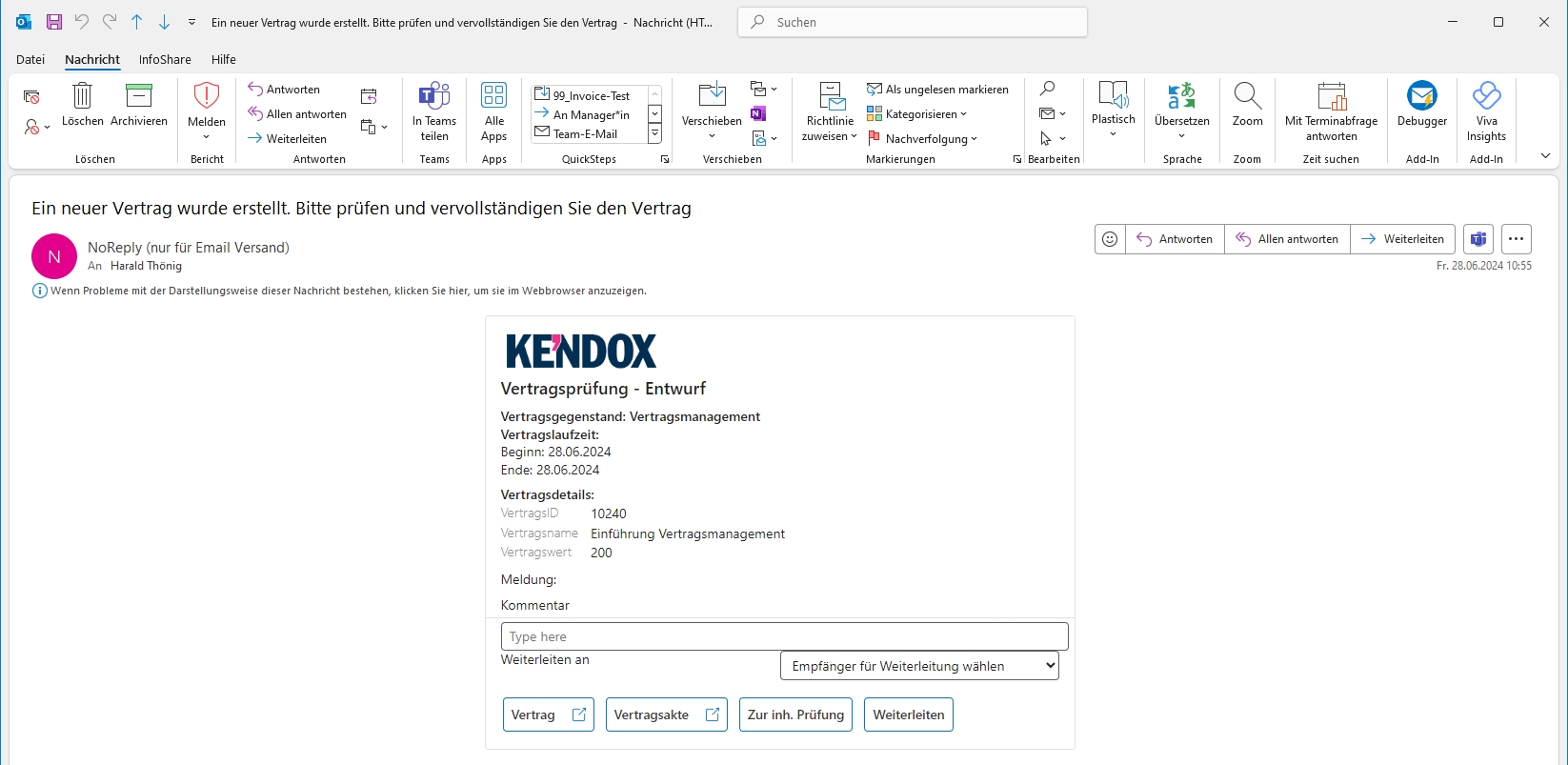Click the Zur inh. Prüfung button
The height and width of the screenshot is (765, 1568).
(x=796, y=715)
